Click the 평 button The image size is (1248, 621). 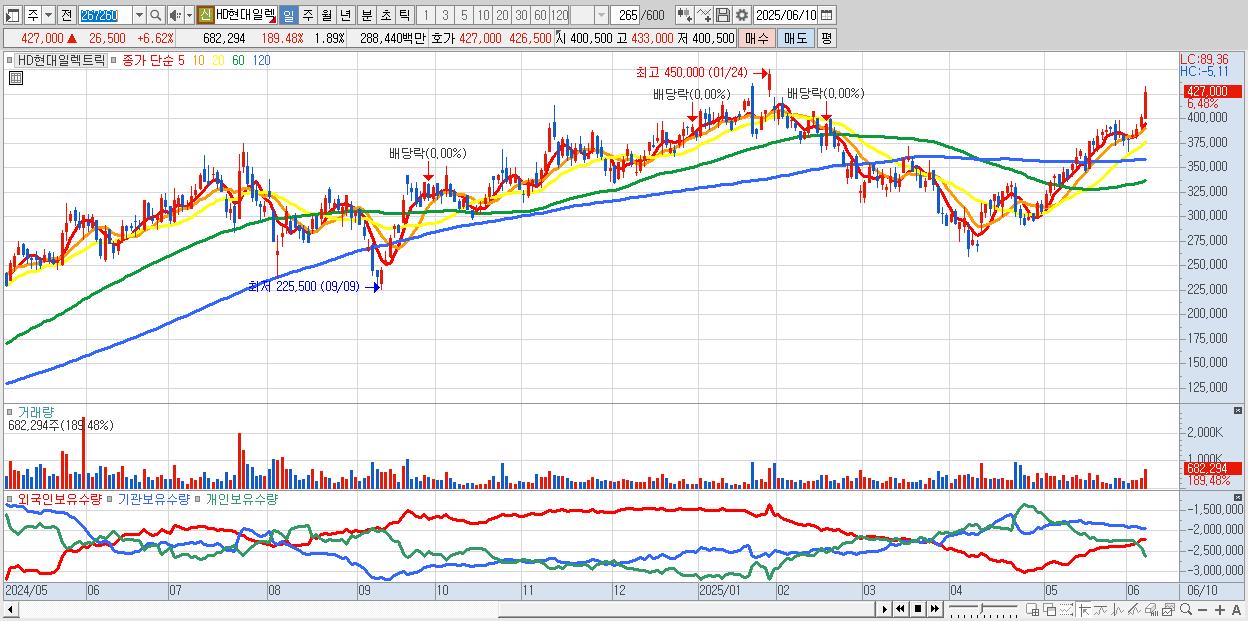826,38
